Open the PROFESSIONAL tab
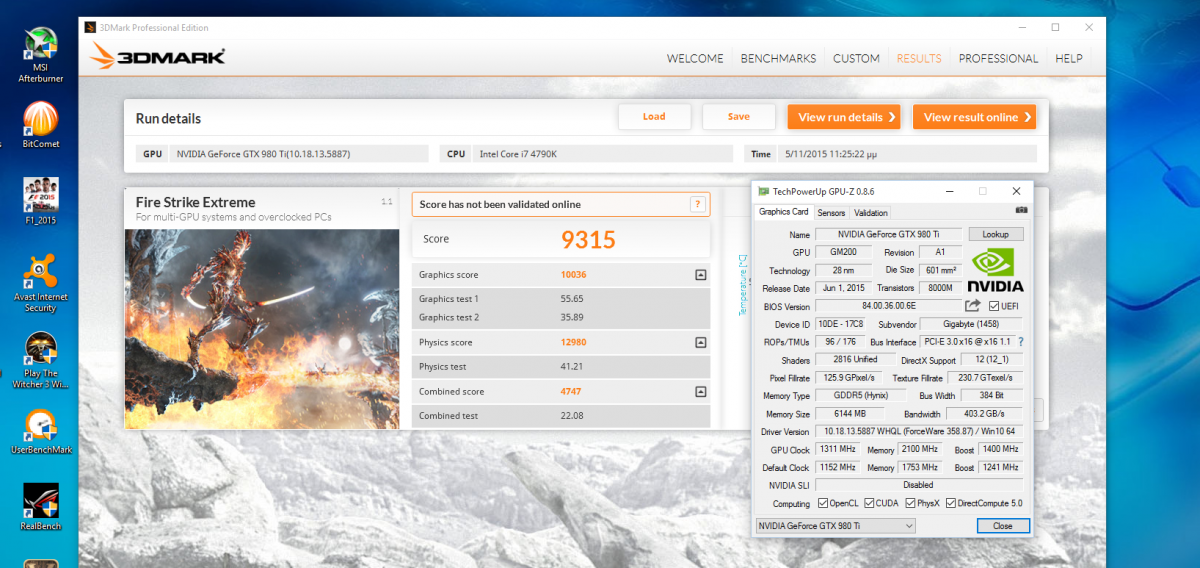The image size is (1200, 568). [x=998, y=58]
